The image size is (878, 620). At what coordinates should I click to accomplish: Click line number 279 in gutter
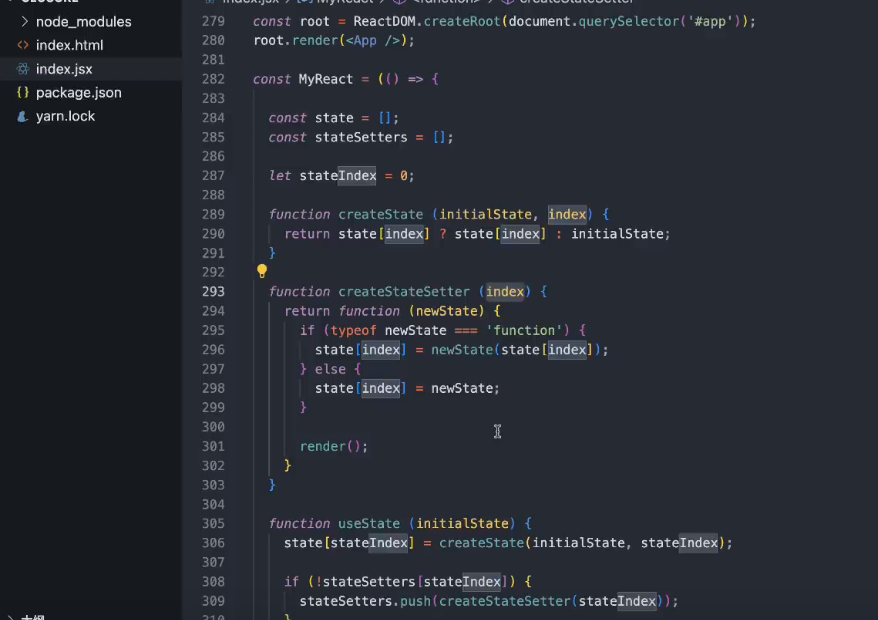pos(213,21)
